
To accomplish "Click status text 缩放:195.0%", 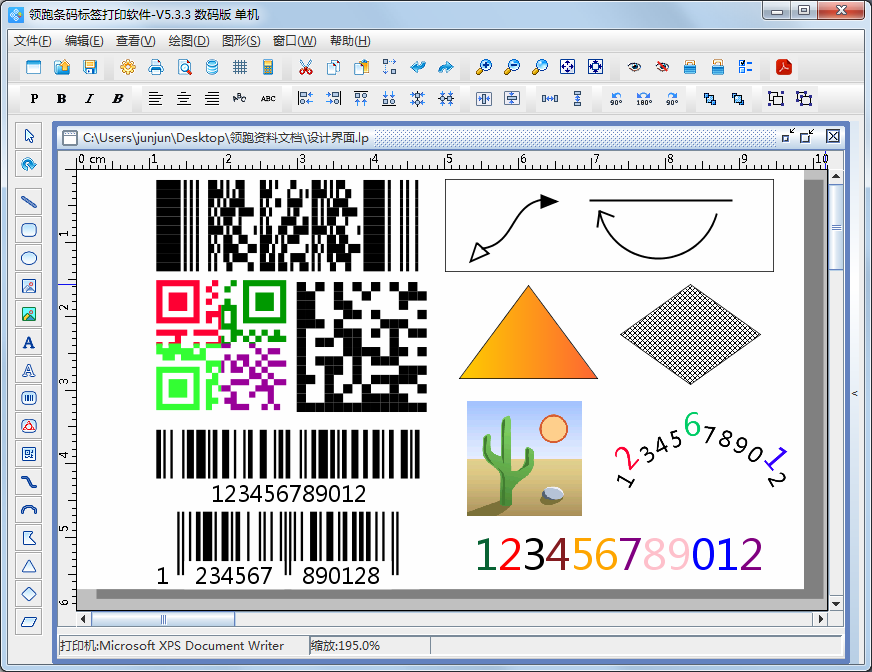I will pyautogui.click(x=345, y=646).
